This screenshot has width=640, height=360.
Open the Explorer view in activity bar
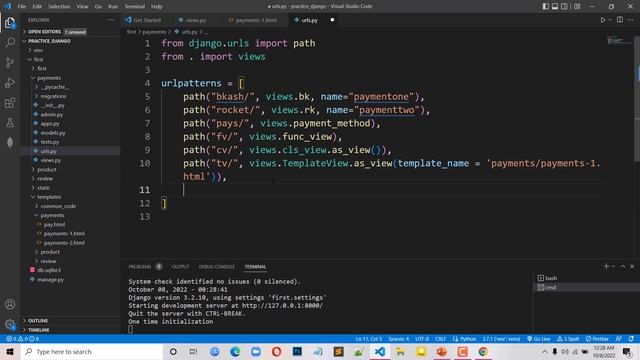click(10, 23)
